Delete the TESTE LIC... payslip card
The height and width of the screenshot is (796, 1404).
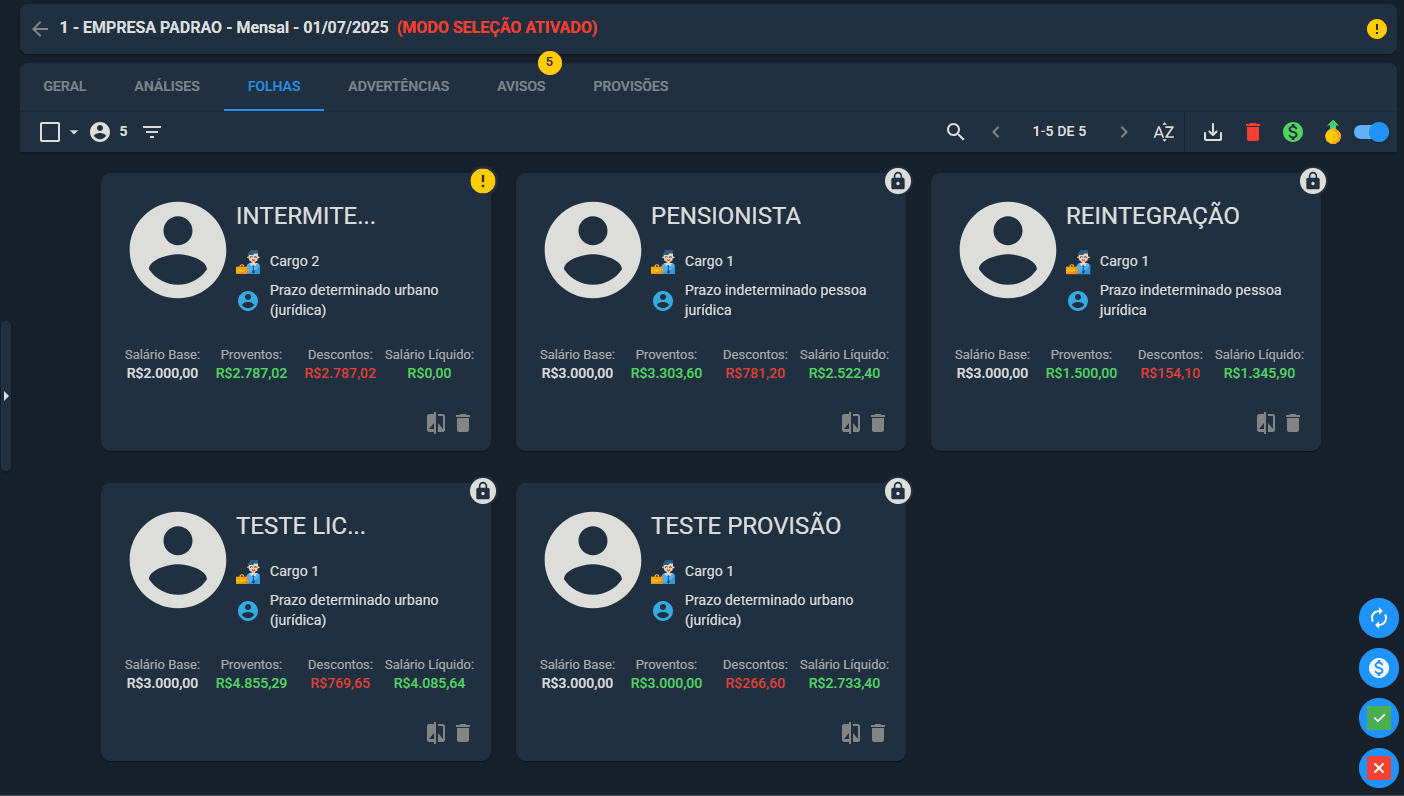[463, 733]
